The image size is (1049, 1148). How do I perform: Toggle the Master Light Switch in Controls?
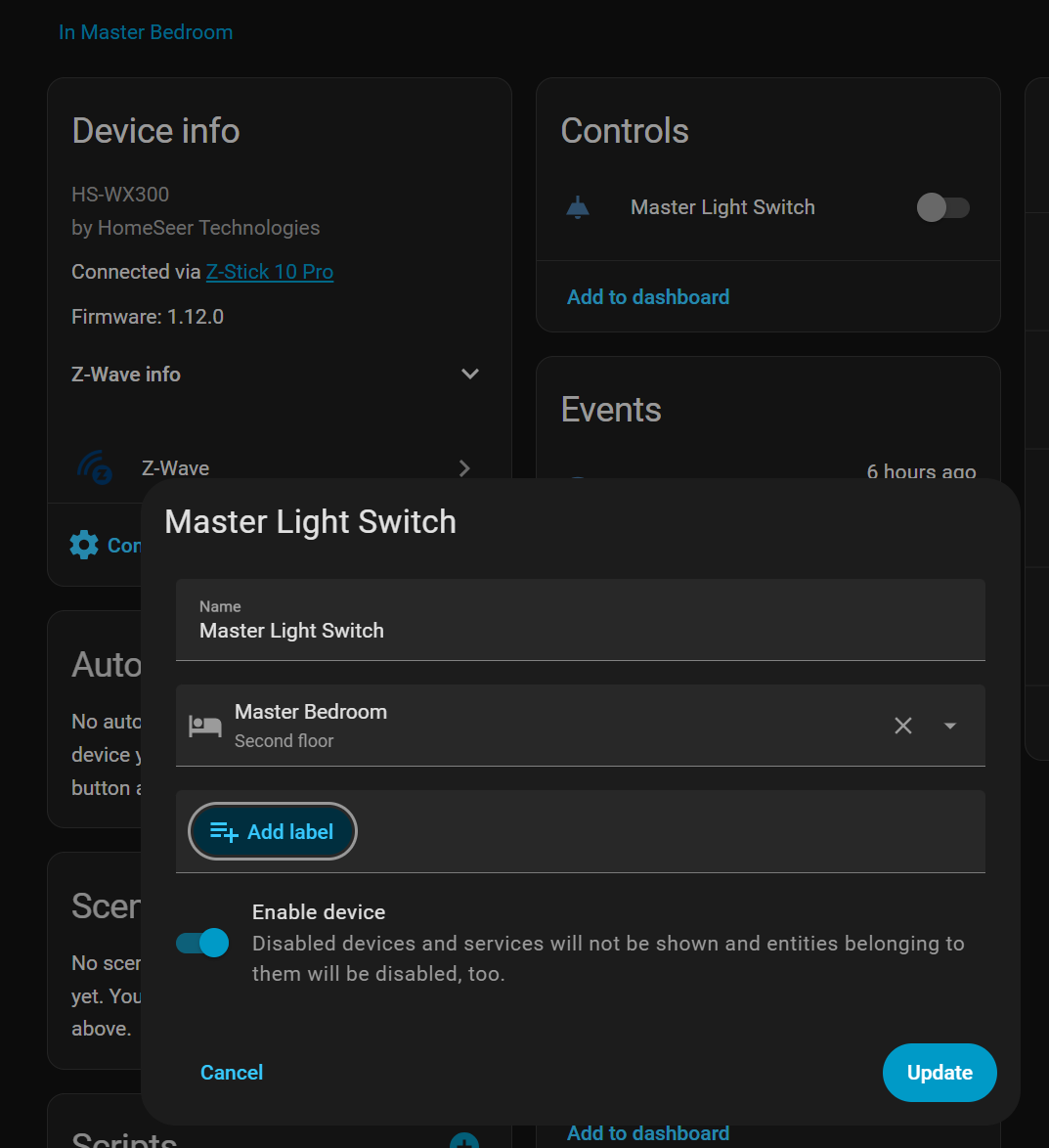click(x=942, y=207)
